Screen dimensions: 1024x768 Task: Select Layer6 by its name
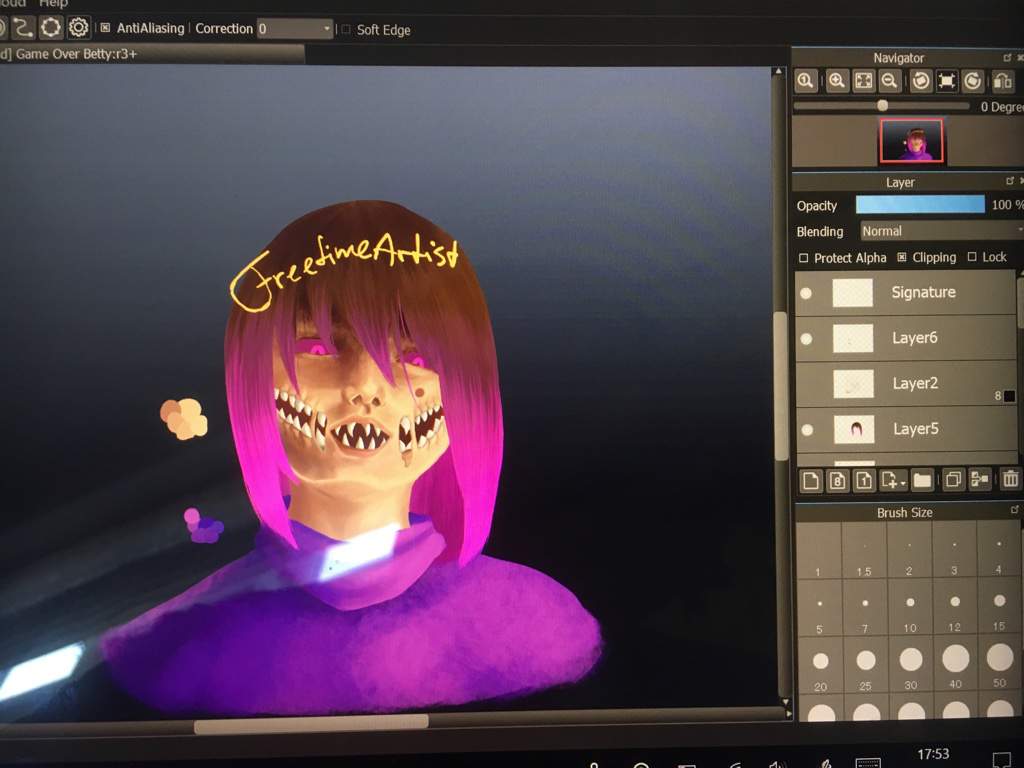[x=914, y=338]
